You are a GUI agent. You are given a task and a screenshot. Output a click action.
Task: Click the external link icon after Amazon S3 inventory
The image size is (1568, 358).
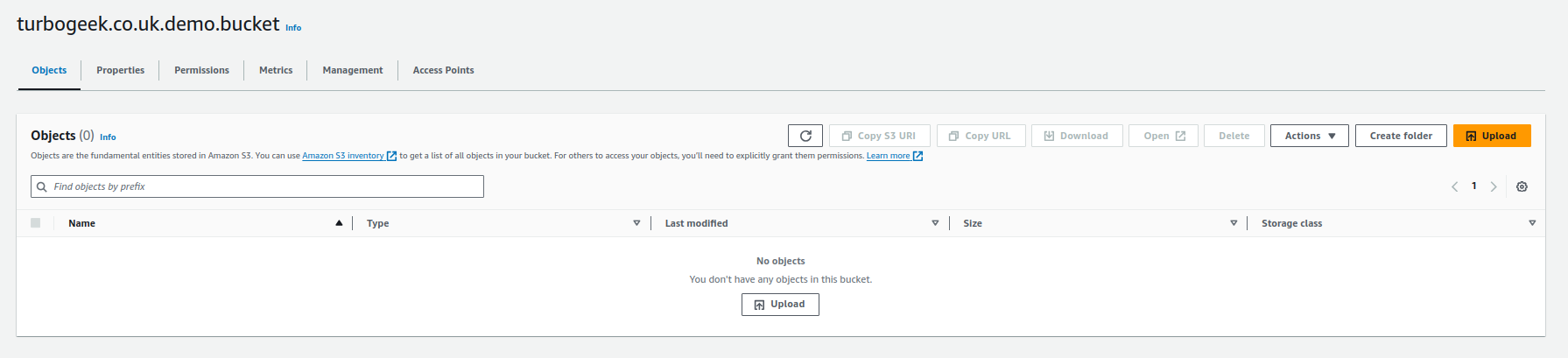391,156
